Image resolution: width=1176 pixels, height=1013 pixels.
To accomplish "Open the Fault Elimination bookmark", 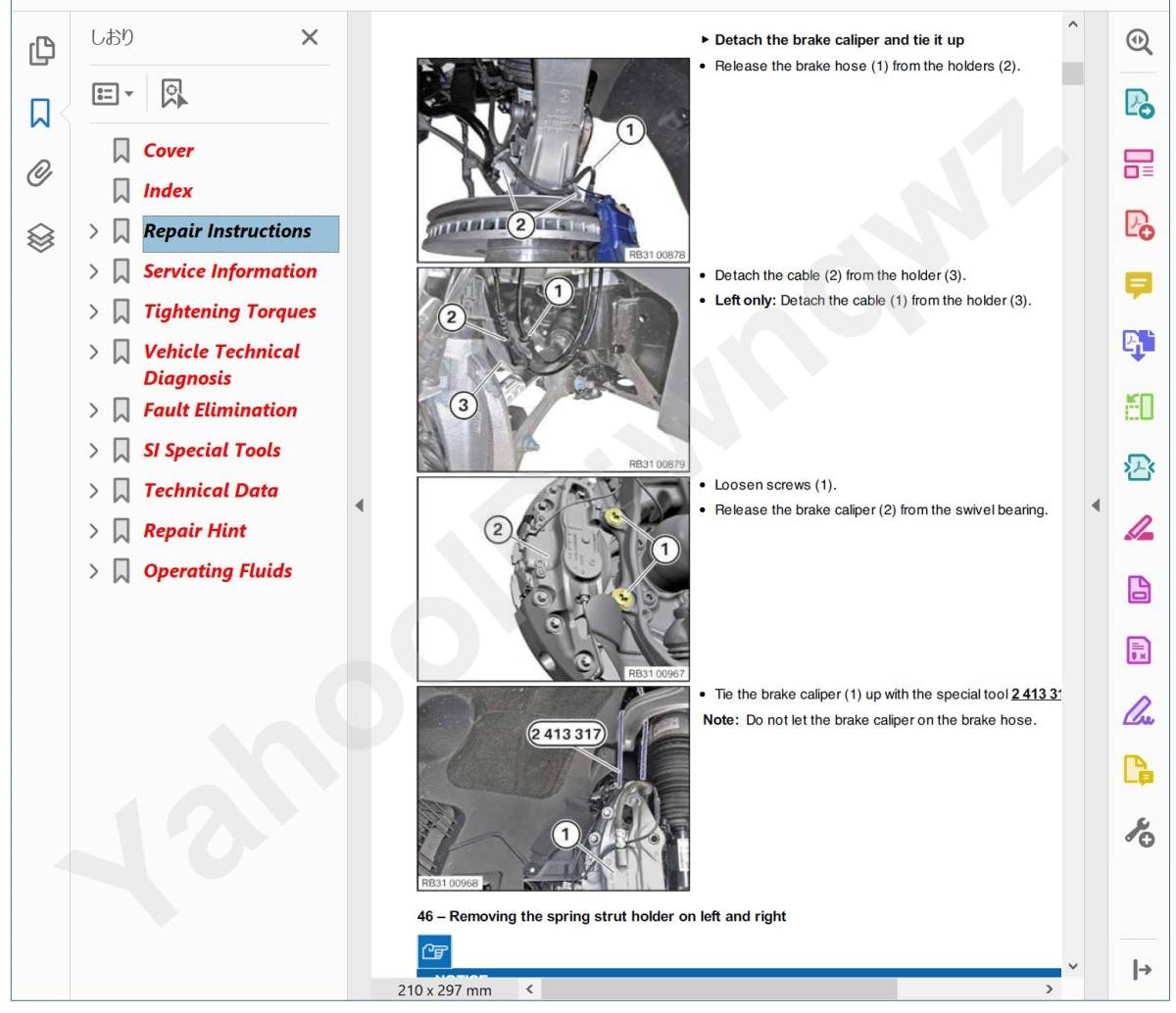I will [220, 410].
